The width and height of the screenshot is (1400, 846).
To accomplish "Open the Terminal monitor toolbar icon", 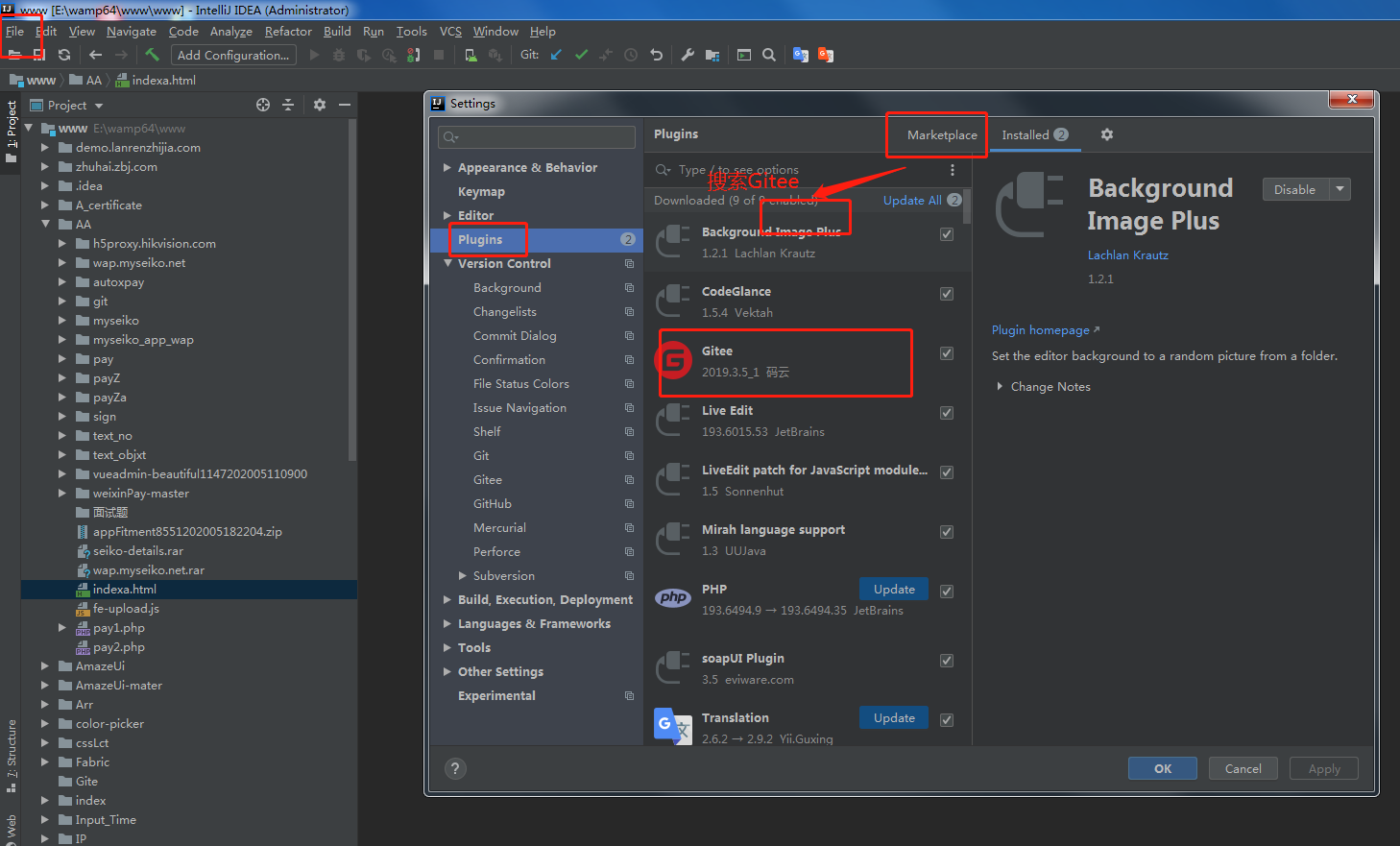I will pyautogui.click(x=744, y=55).
